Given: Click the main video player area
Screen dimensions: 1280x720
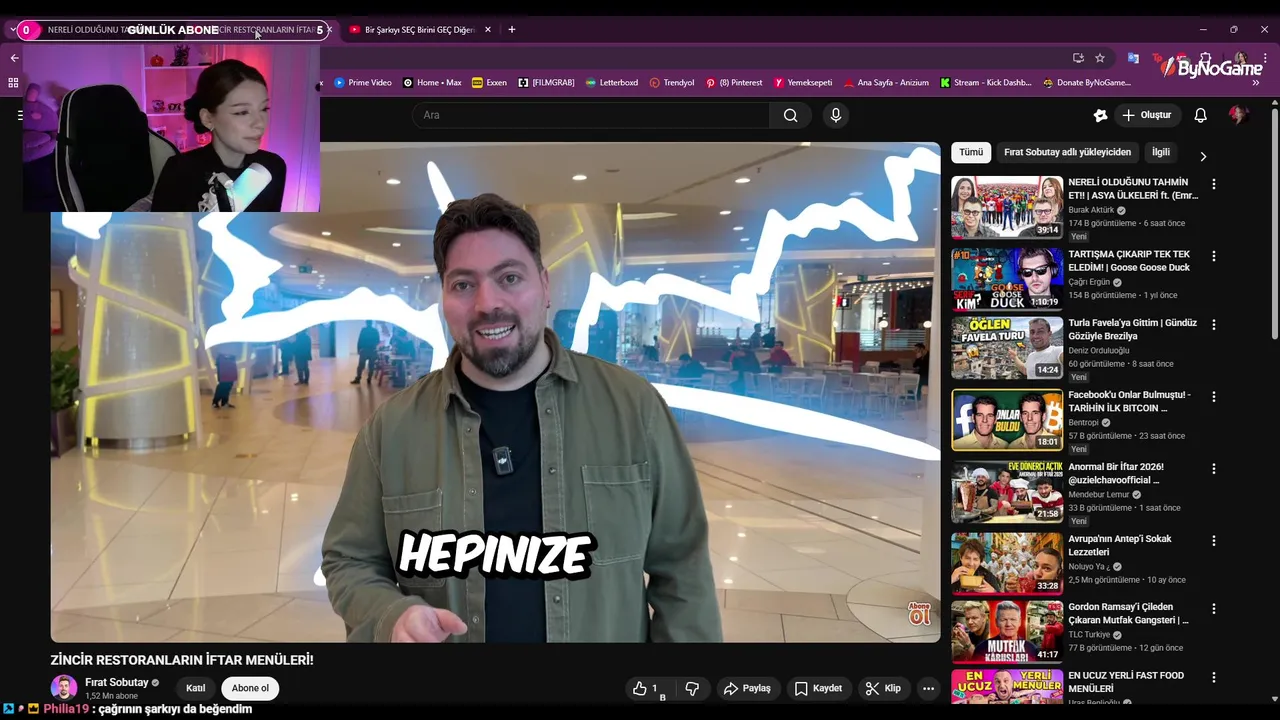Looking at the screenshot, I should point(496,392).
